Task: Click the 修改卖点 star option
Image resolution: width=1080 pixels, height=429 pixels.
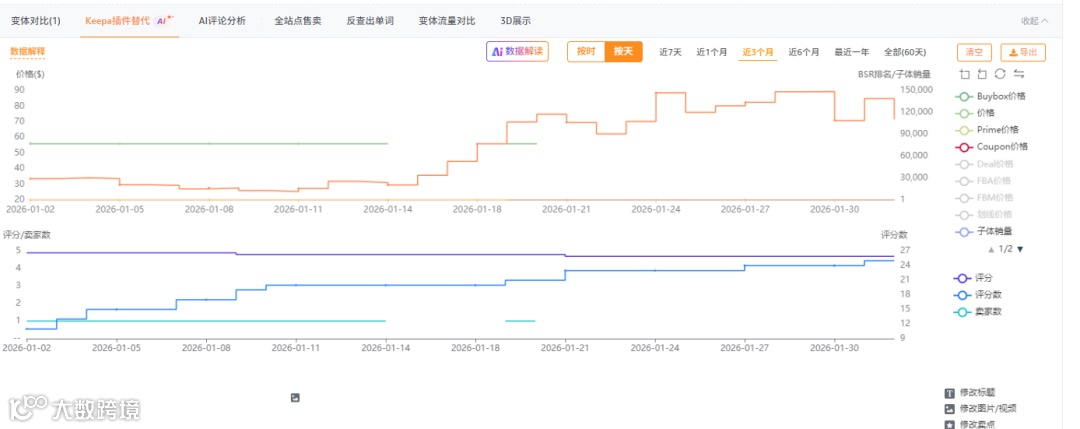Action: (970, 424)
